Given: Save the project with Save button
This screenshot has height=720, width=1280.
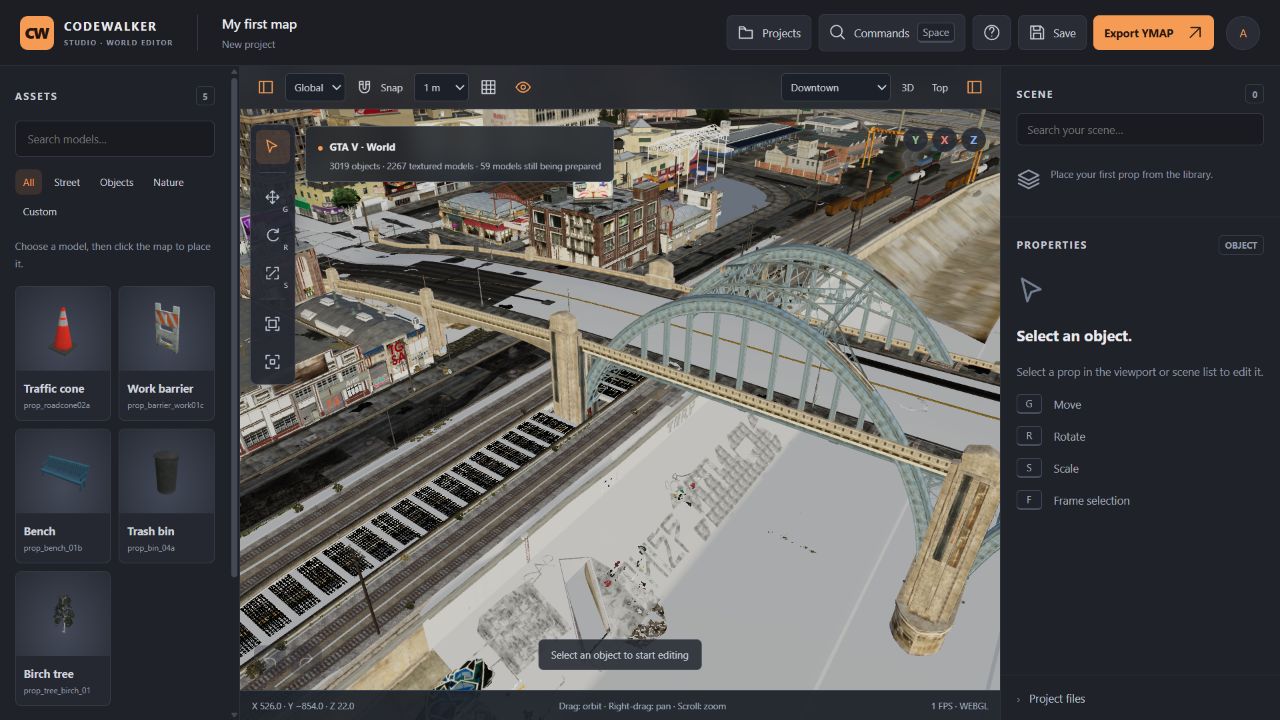Looking at the screenshot, I should [1052, 33].
